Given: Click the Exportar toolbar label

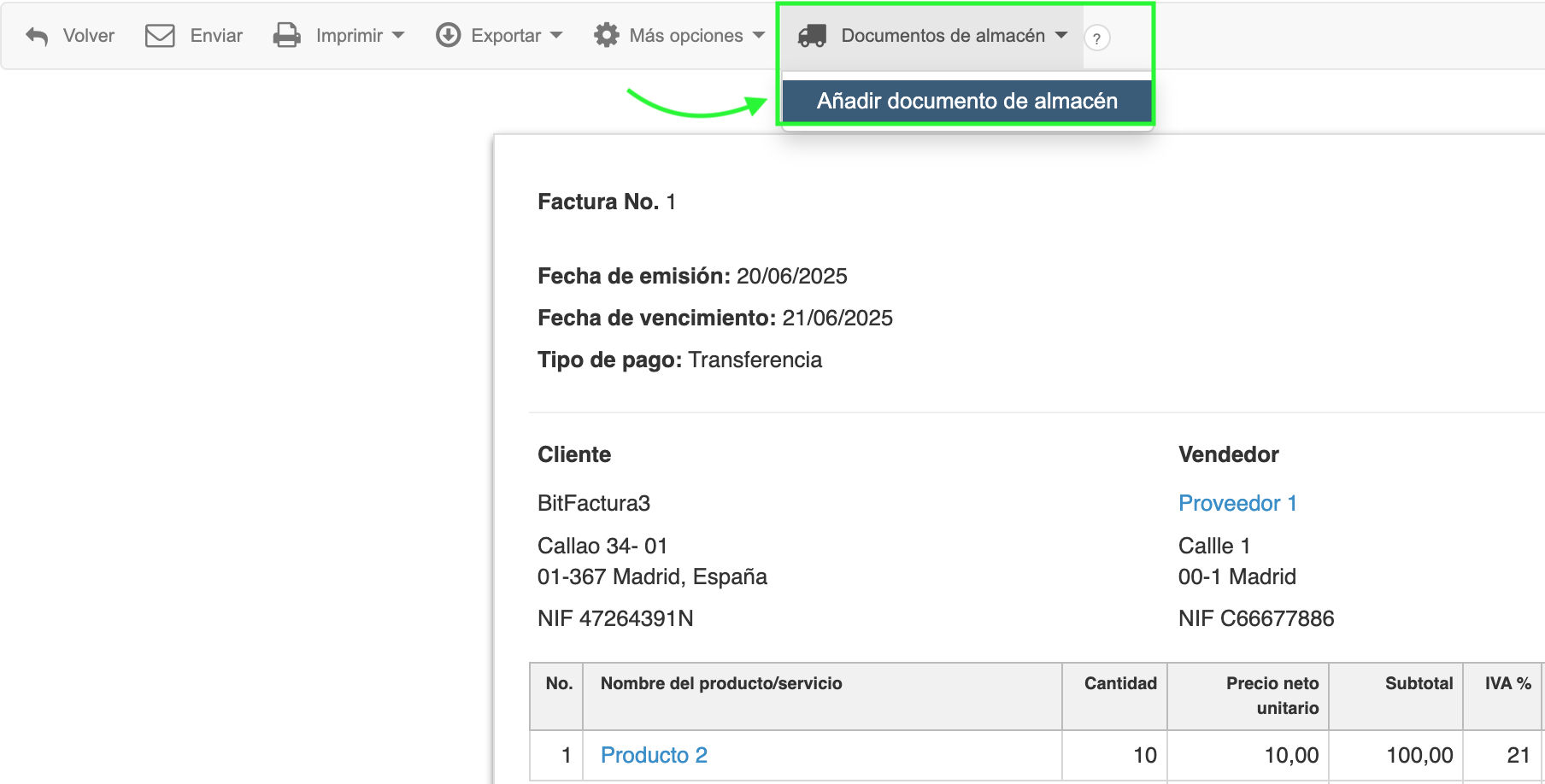Looking at the screenshot, I should [506, 36].
